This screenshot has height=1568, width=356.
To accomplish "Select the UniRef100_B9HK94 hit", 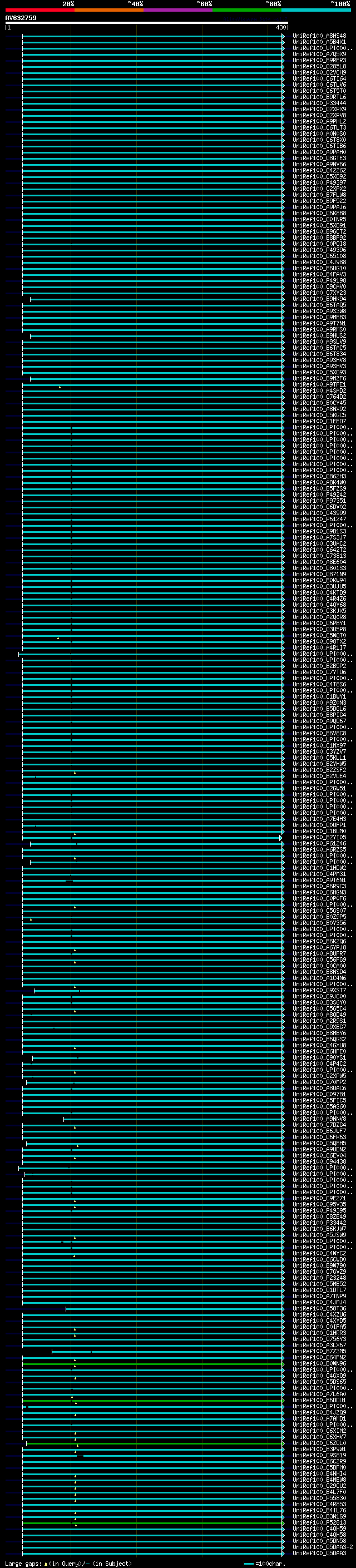I will [319, 299].
